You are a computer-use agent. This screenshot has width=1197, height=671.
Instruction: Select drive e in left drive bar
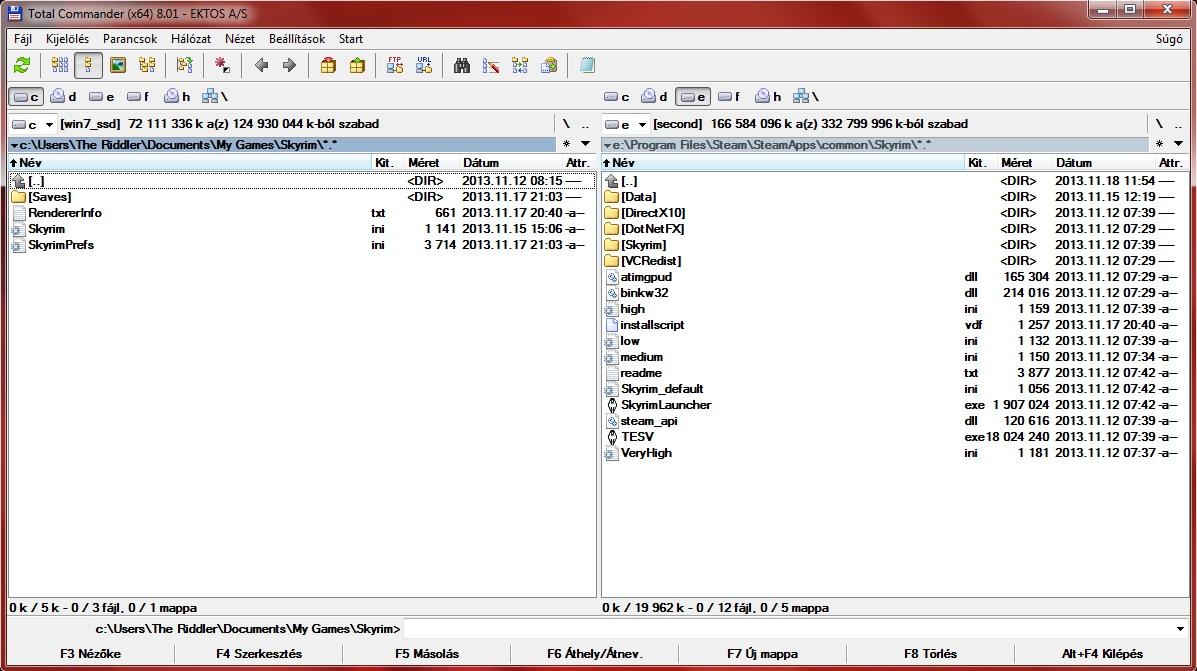tap(102, 97)
